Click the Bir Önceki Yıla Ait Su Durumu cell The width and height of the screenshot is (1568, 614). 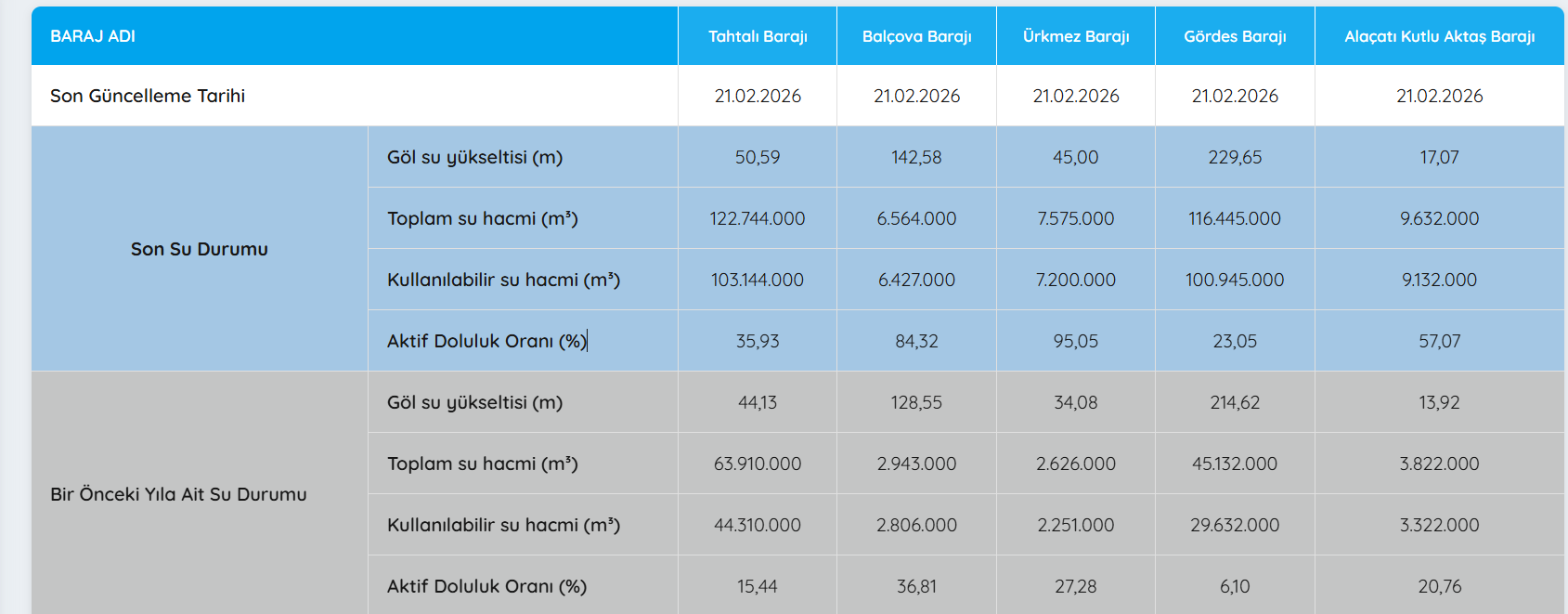click(x=178, y=494)
